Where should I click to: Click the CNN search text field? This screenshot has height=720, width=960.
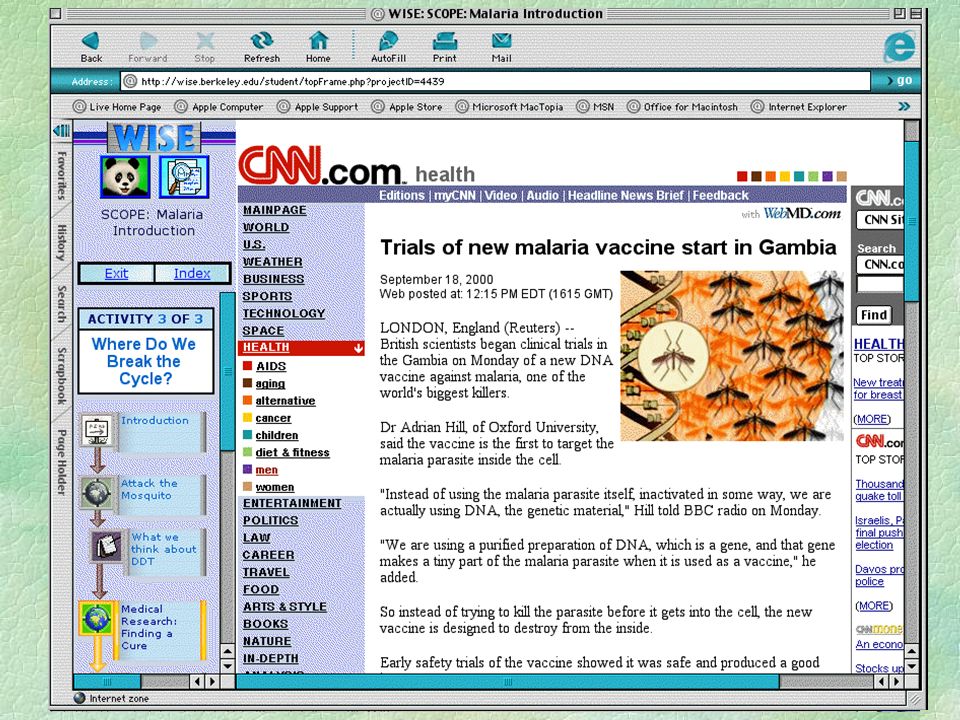[880, 285]
